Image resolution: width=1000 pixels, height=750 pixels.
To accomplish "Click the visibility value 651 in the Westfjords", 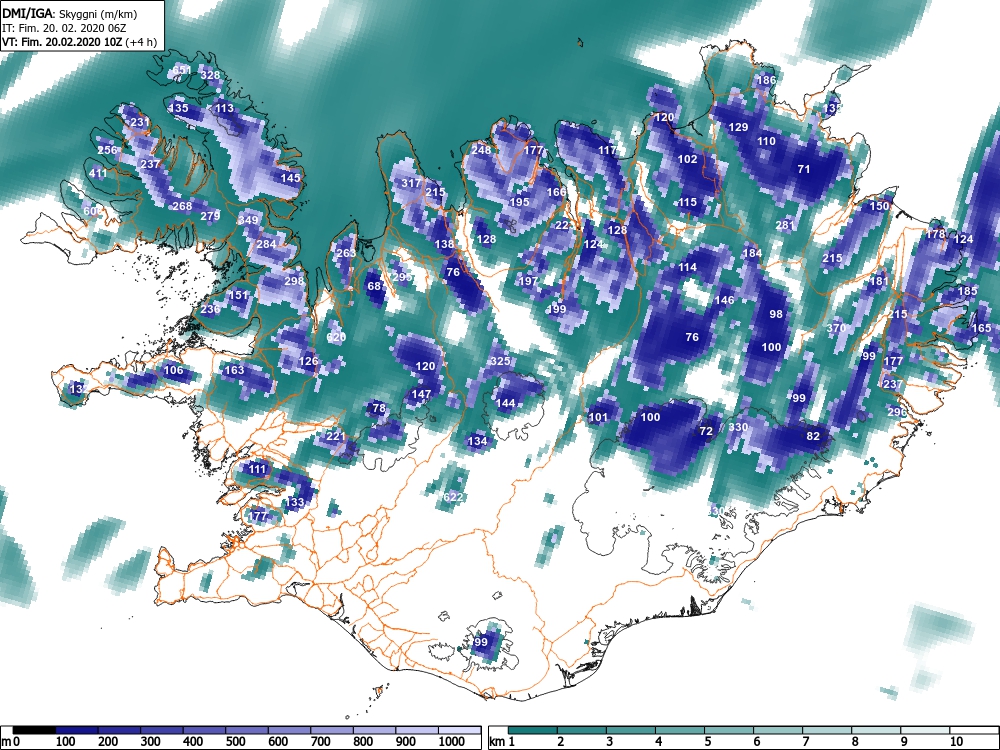I will 182,70.
